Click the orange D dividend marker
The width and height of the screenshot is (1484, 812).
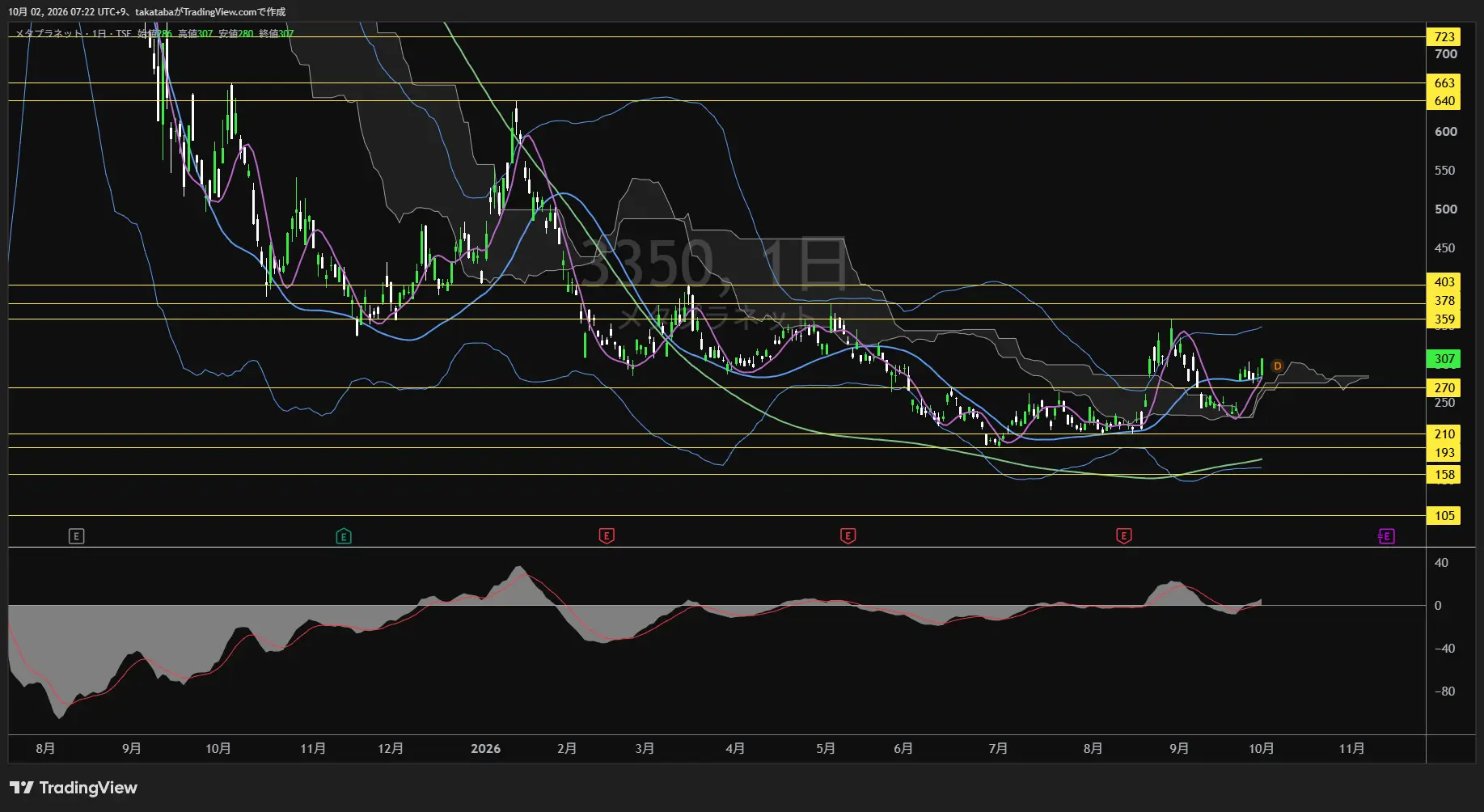pyautogui.click(x=1277, y=366)
